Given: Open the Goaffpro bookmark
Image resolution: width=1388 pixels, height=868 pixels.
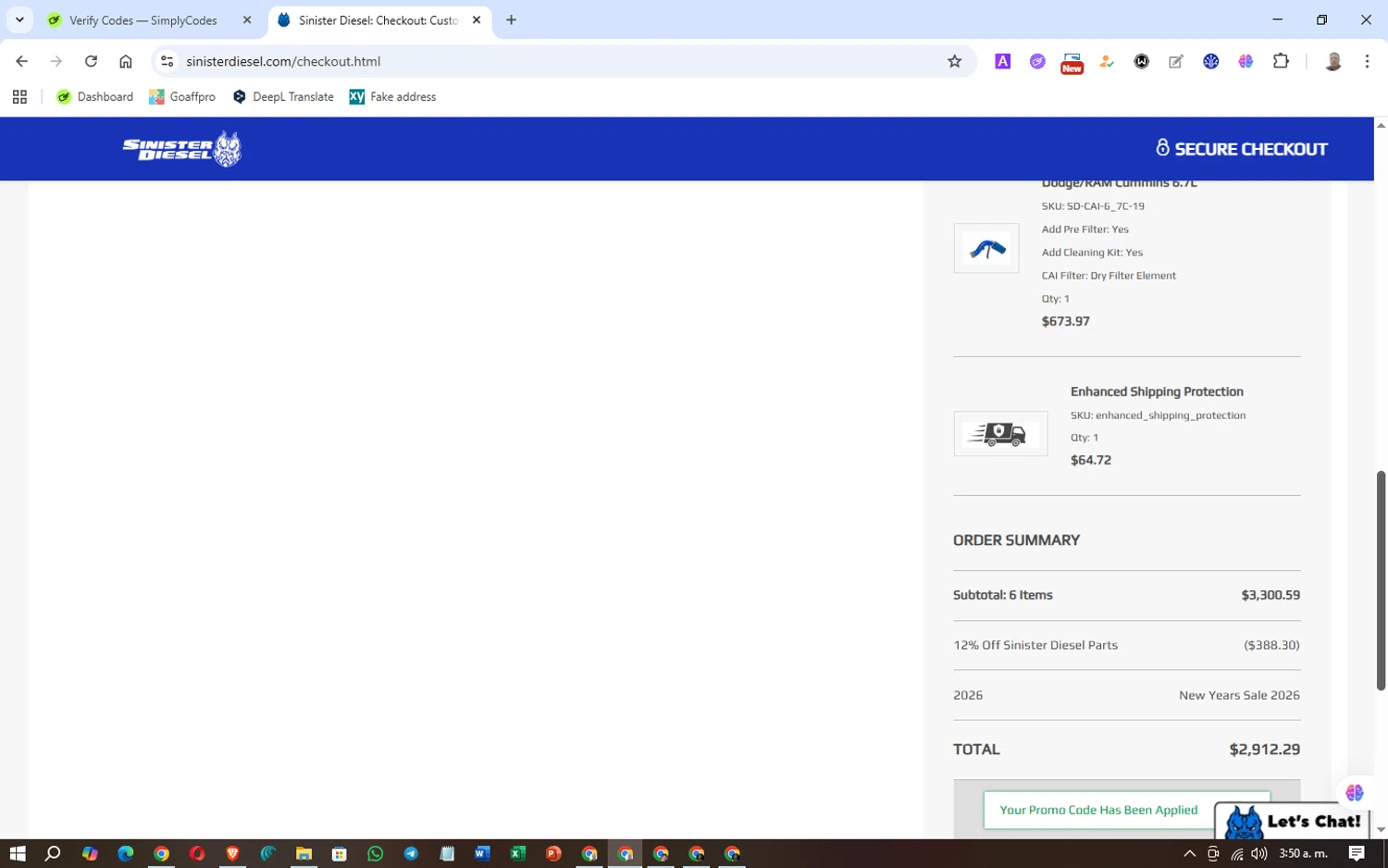Looking at the screenshot, I should click(182, 96).
